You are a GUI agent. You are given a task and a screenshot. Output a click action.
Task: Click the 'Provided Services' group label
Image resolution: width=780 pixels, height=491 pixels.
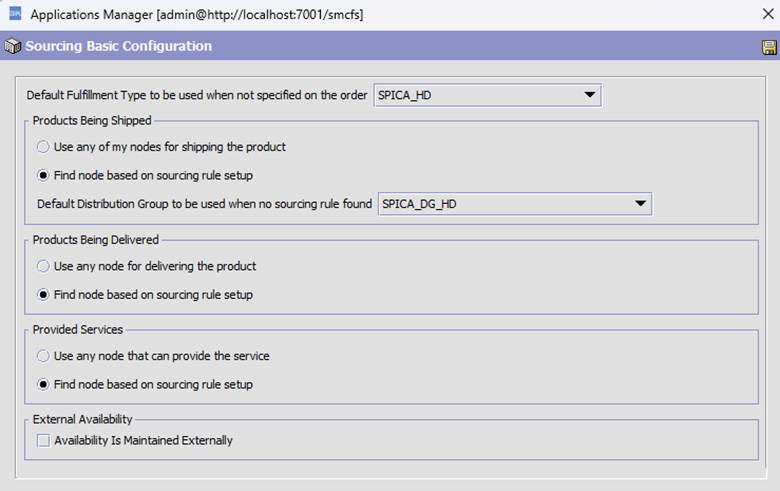(79, 329)
